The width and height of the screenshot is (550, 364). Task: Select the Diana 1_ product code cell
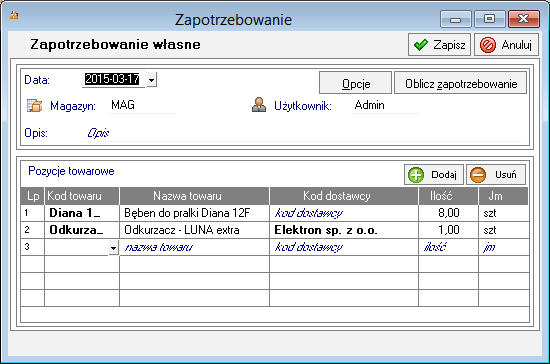tap(82, 213)
